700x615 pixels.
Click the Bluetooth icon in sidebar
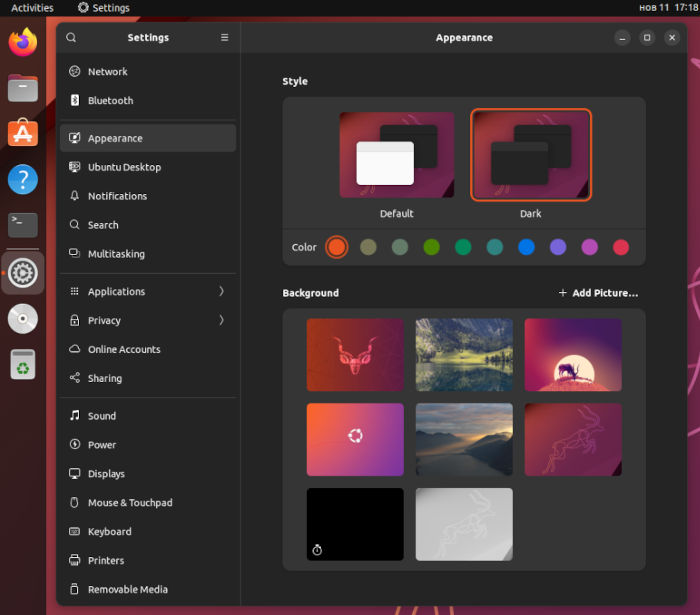75,100
